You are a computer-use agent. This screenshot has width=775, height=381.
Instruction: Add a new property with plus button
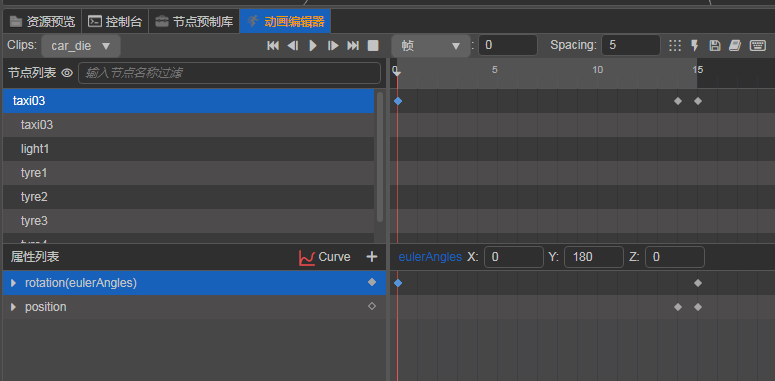pos(371,257)
